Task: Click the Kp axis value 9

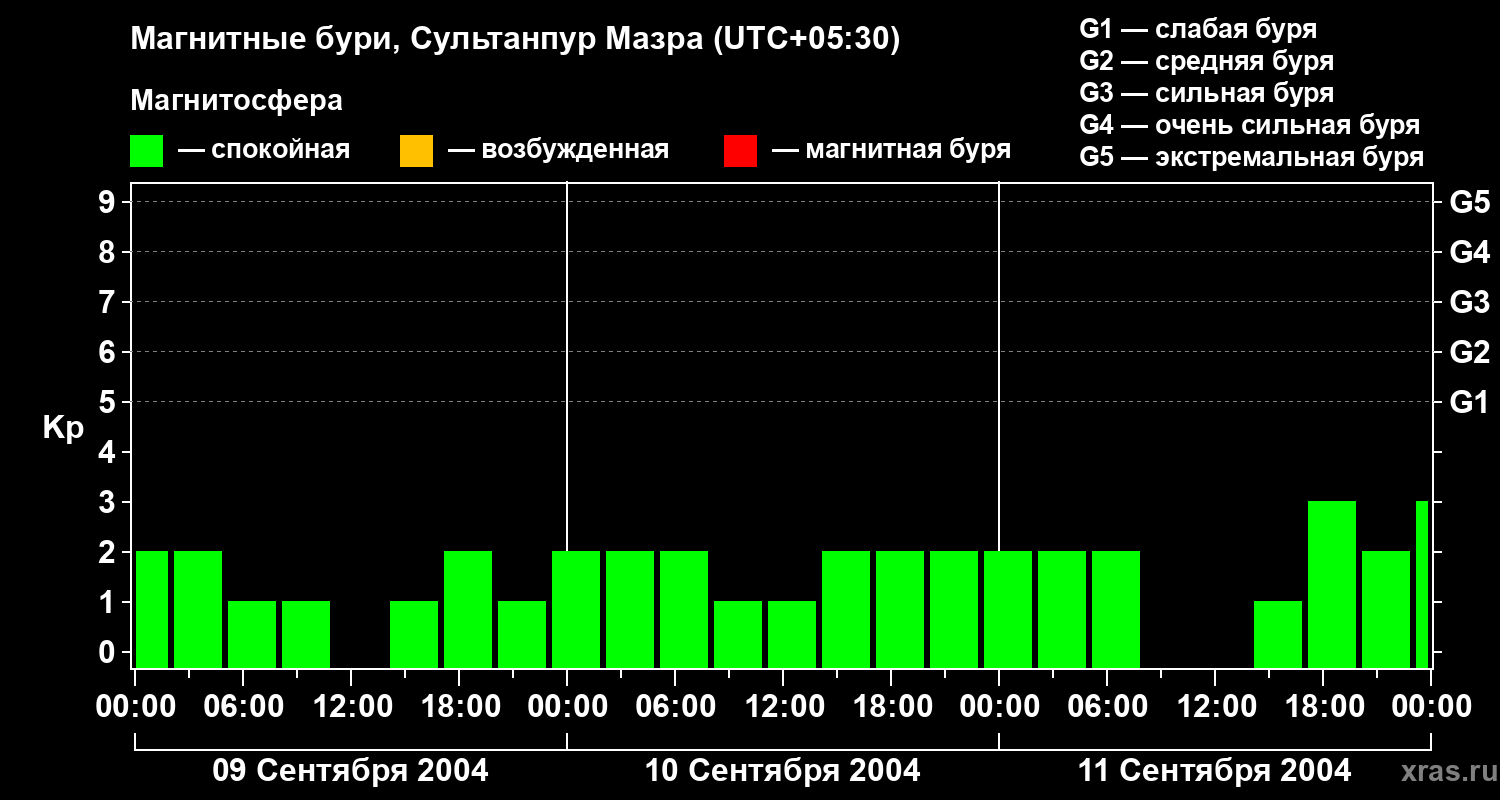Action: (x=109, y=202)
